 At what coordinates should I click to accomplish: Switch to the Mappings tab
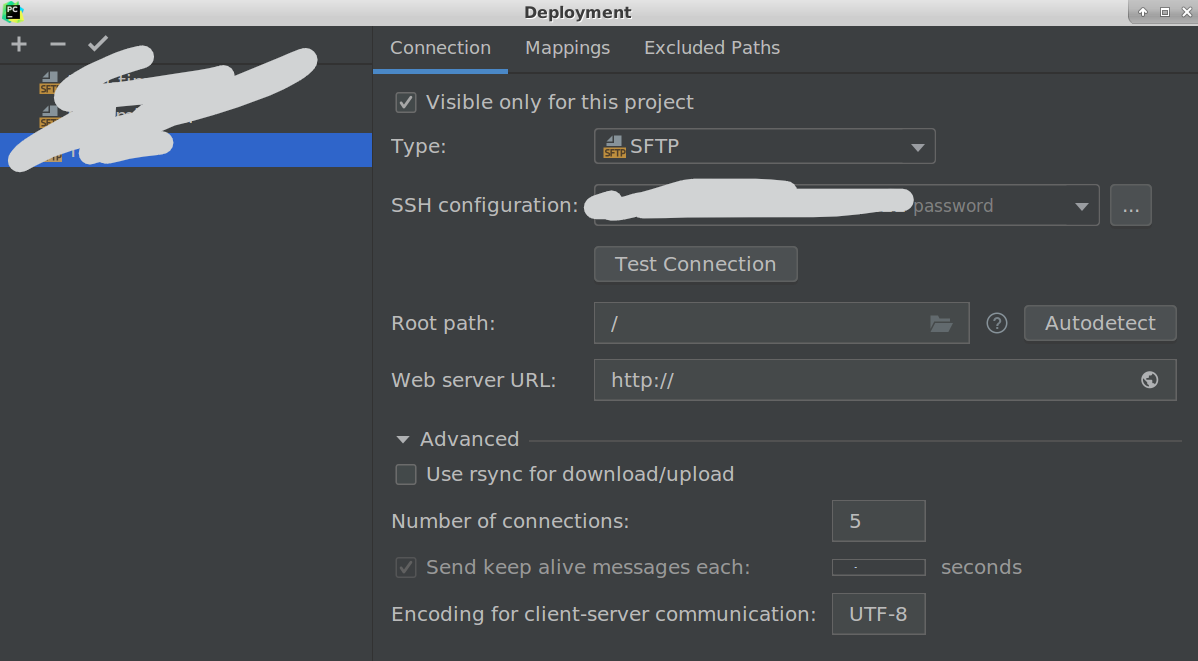pos(568,48)
